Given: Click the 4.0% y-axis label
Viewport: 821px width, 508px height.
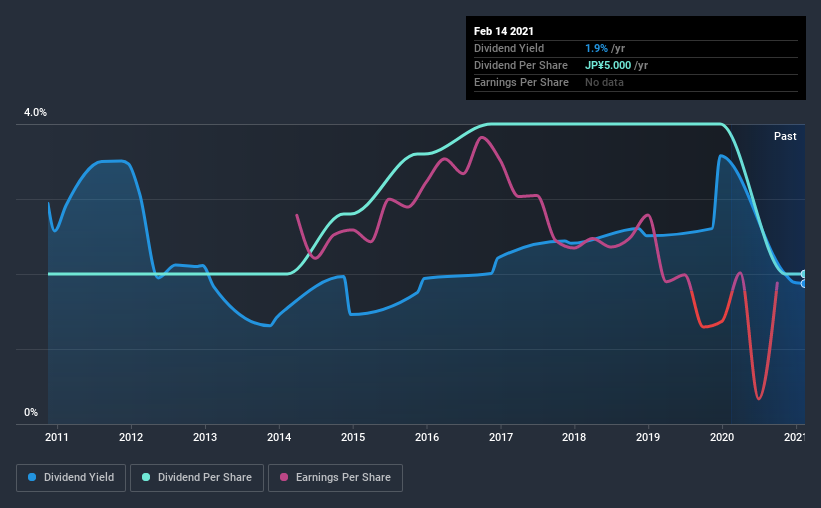Looking at the screenshot, I should (35, 113).
